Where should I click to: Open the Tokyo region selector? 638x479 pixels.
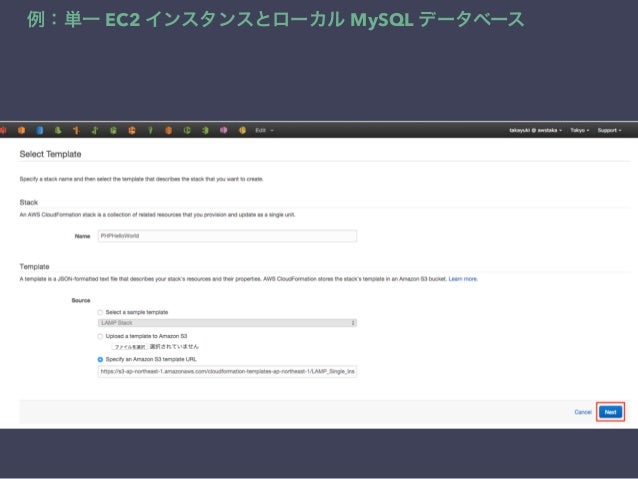point(579,130)
